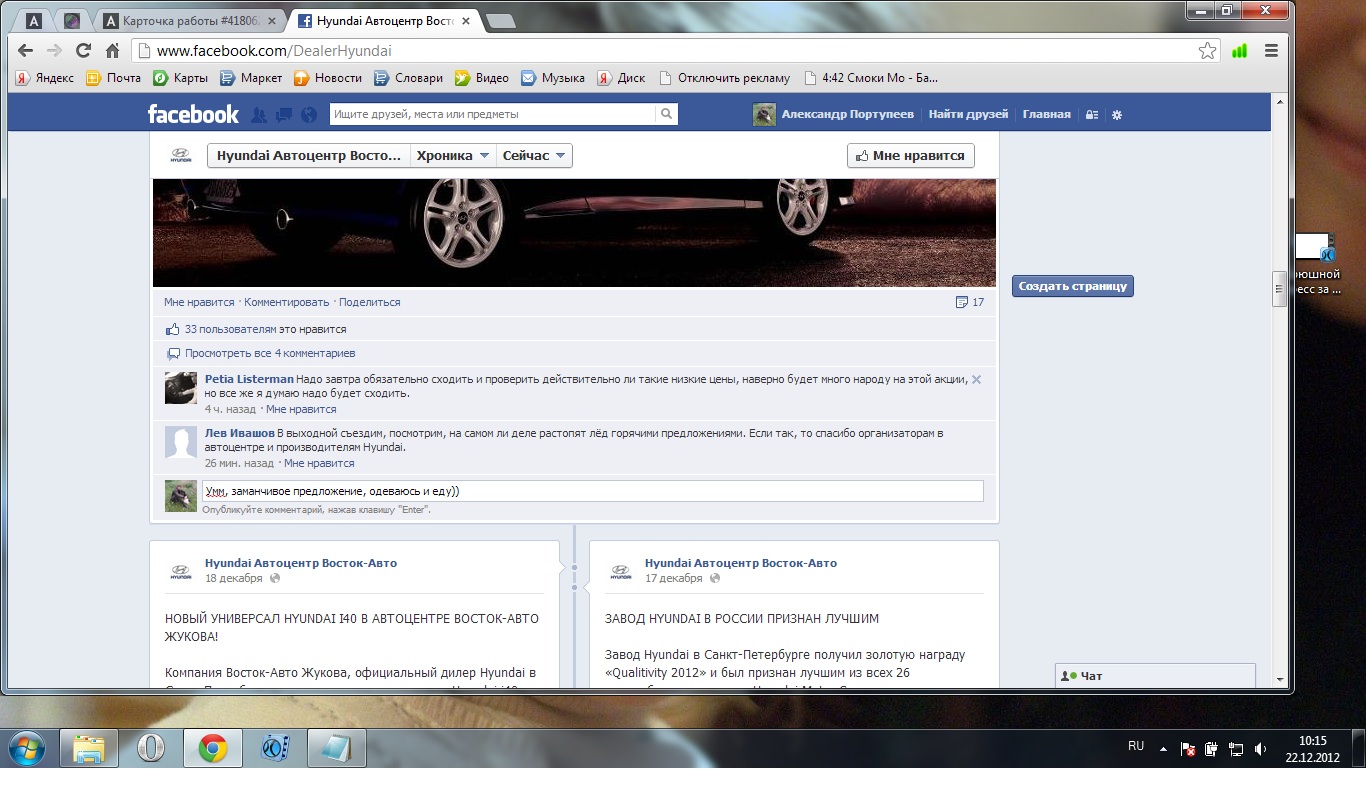Click Поделиться link under photo
Image resolution: width=1366 pixels, height=792 pixels.
370,302
